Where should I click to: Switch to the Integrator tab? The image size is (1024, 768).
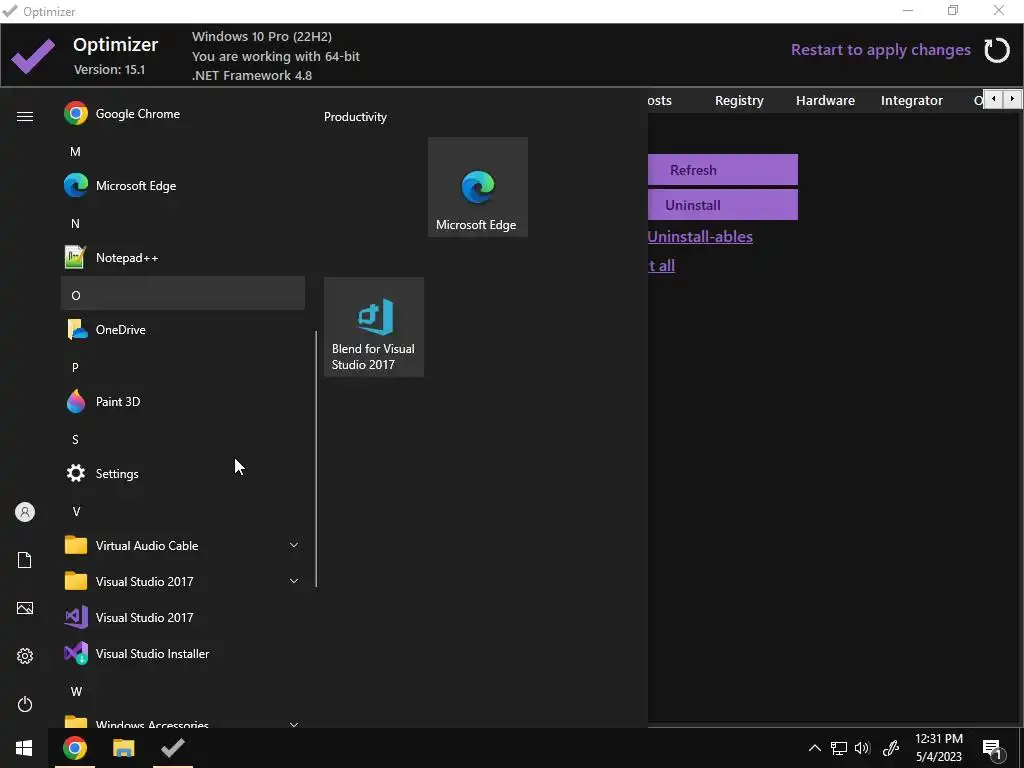click(x=912, y=101)
